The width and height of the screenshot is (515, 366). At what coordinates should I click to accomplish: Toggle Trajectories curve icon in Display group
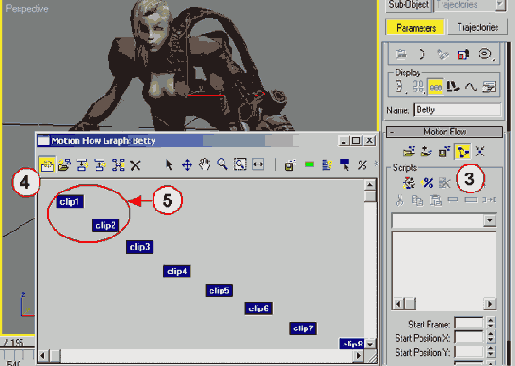click(471, 87)
